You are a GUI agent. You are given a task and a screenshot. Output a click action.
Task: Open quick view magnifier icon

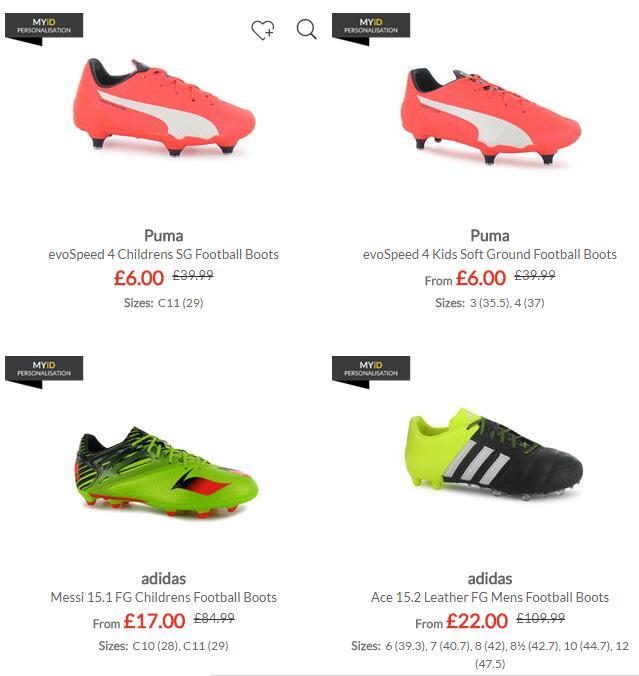(307, 29)
